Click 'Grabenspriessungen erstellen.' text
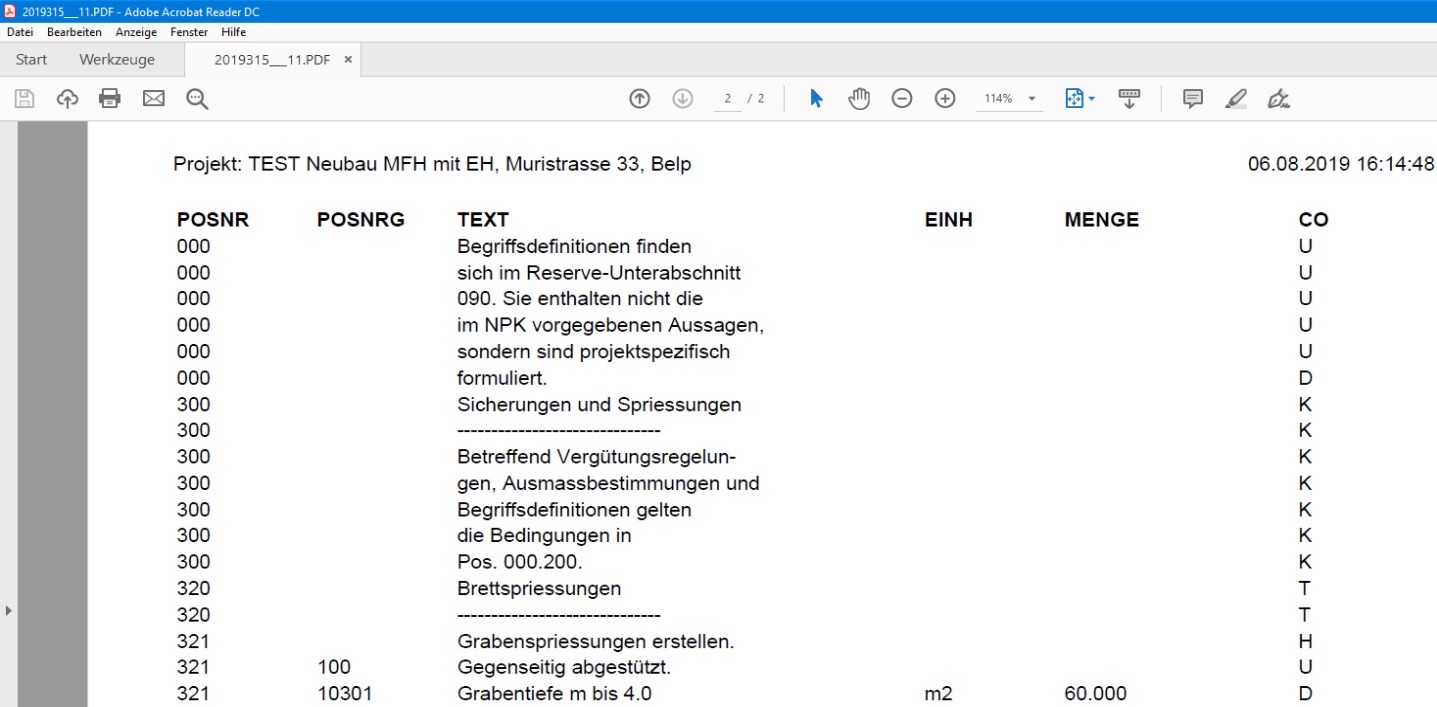The width and height of the screenshot is (1437, 707). coord(596,641)
